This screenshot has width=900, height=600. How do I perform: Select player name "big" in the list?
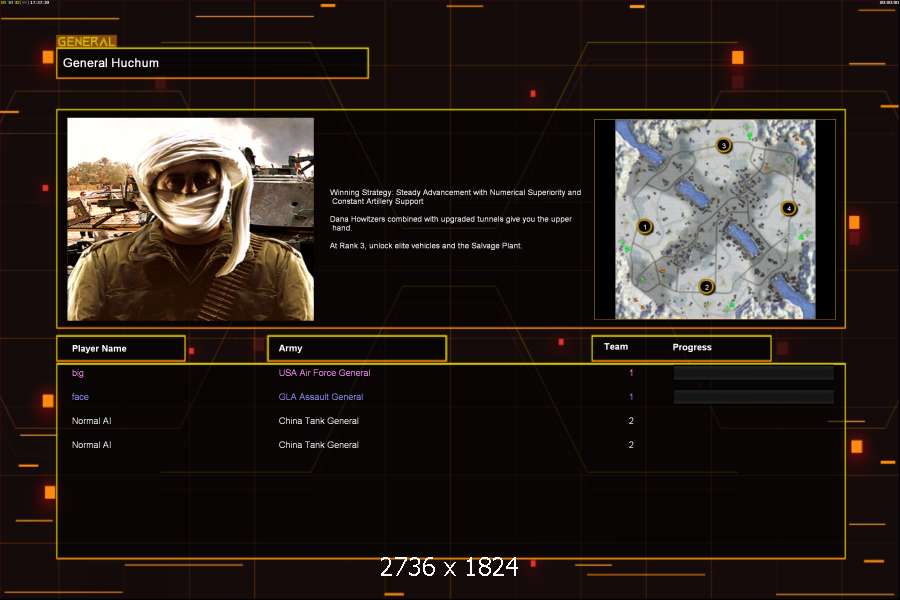78,373
